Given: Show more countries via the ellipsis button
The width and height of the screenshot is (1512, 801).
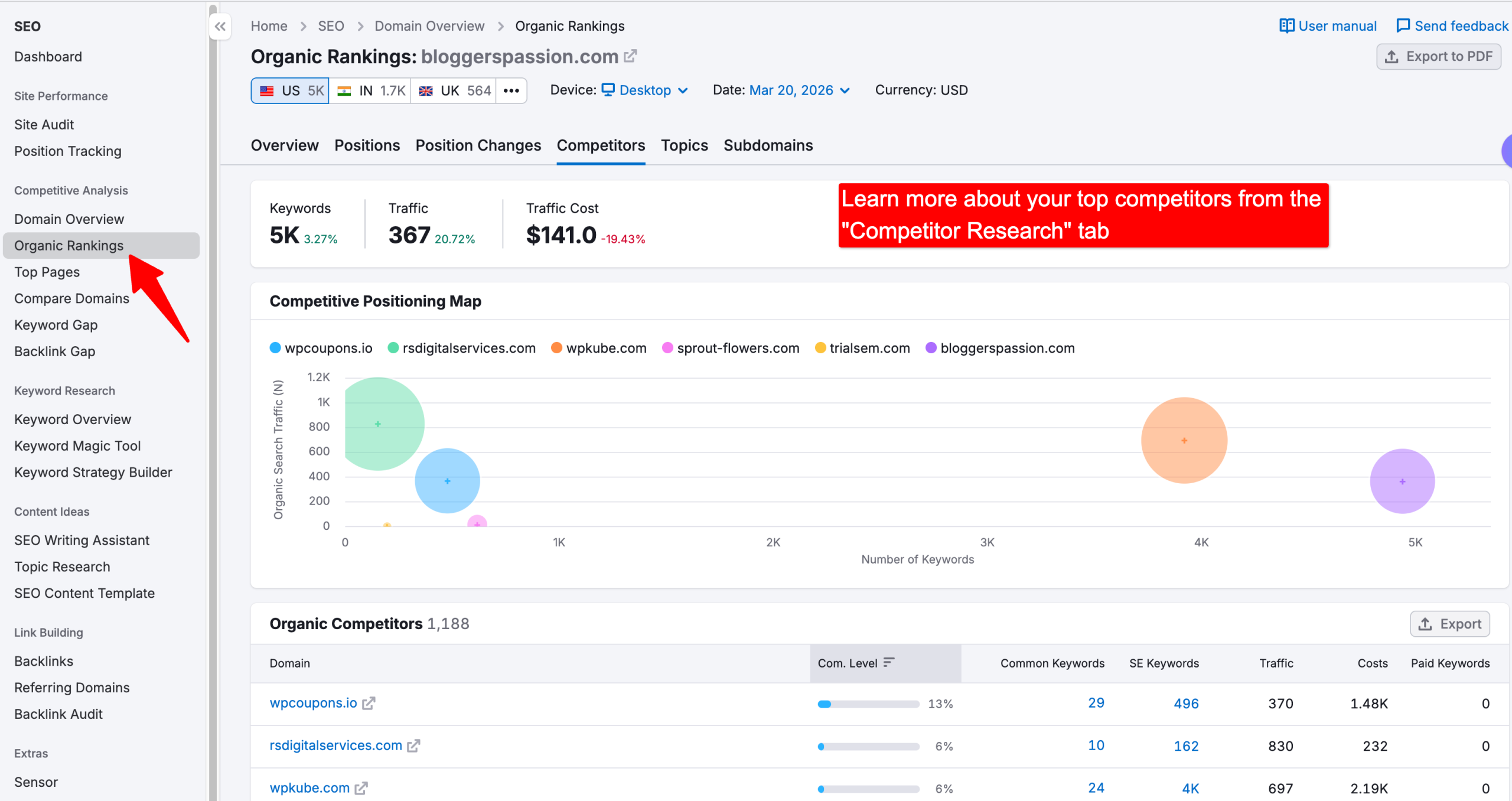Looking at the screenshot, I should [x=510, y=90].
